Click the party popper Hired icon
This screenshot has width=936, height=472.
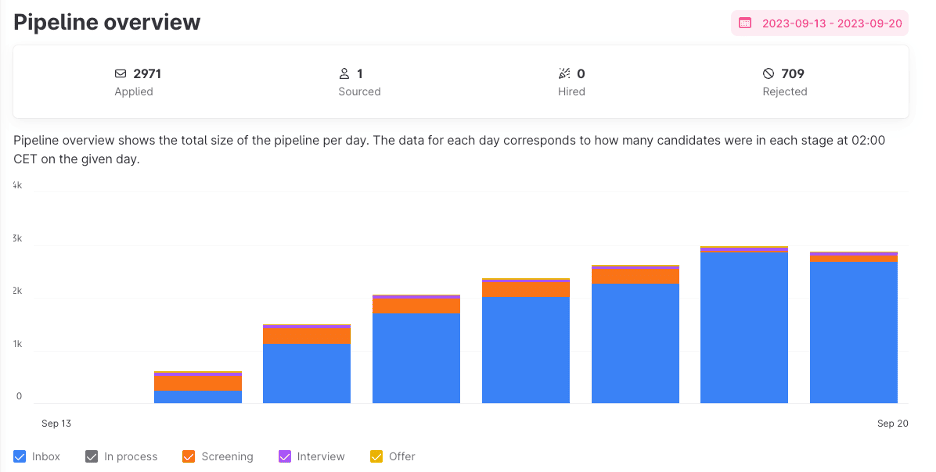(x=564, y=73)
